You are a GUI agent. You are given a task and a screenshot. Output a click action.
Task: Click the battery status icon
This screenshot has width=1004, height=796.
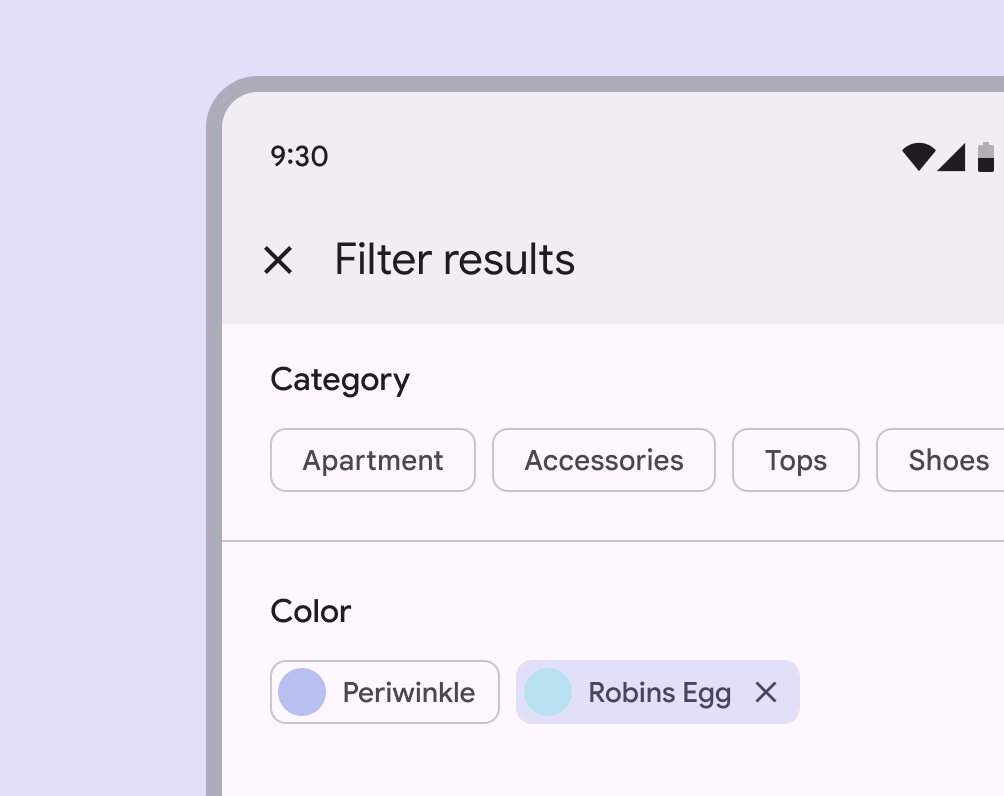point(986,157)
